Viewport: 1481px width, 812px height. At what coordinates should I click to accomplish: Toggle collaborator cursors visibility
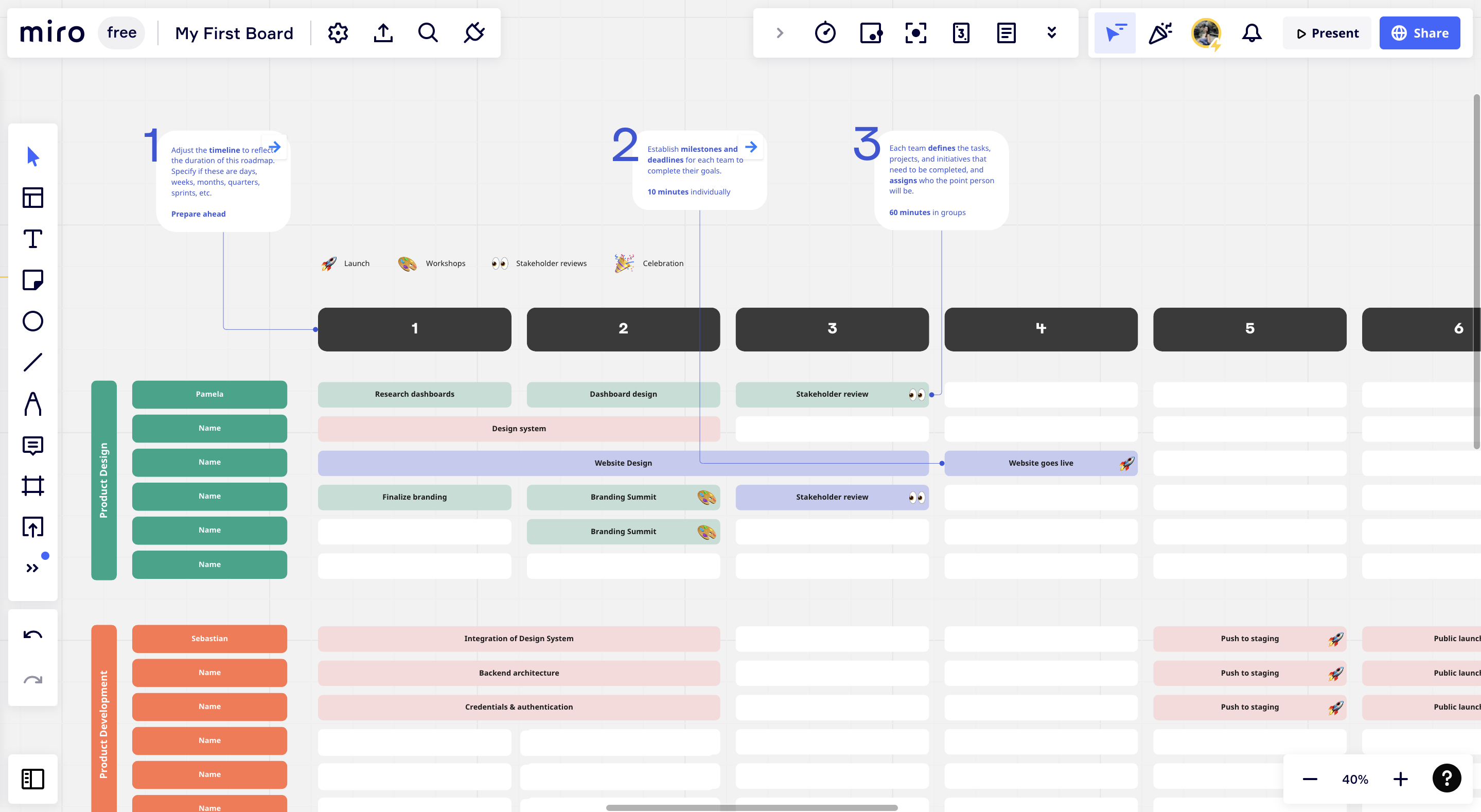(x=1115, y=33)
